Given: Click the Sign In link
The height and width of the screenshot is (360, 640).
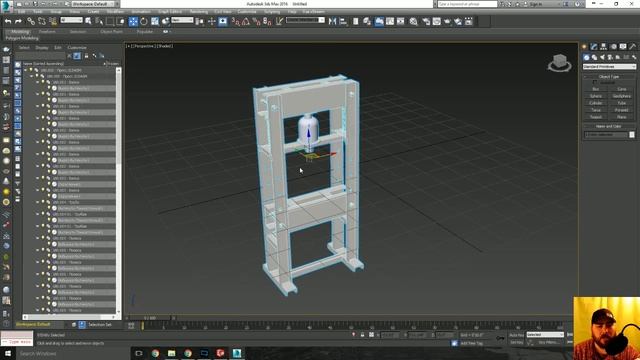Looking at the screenshot, I should click(536, 4).
